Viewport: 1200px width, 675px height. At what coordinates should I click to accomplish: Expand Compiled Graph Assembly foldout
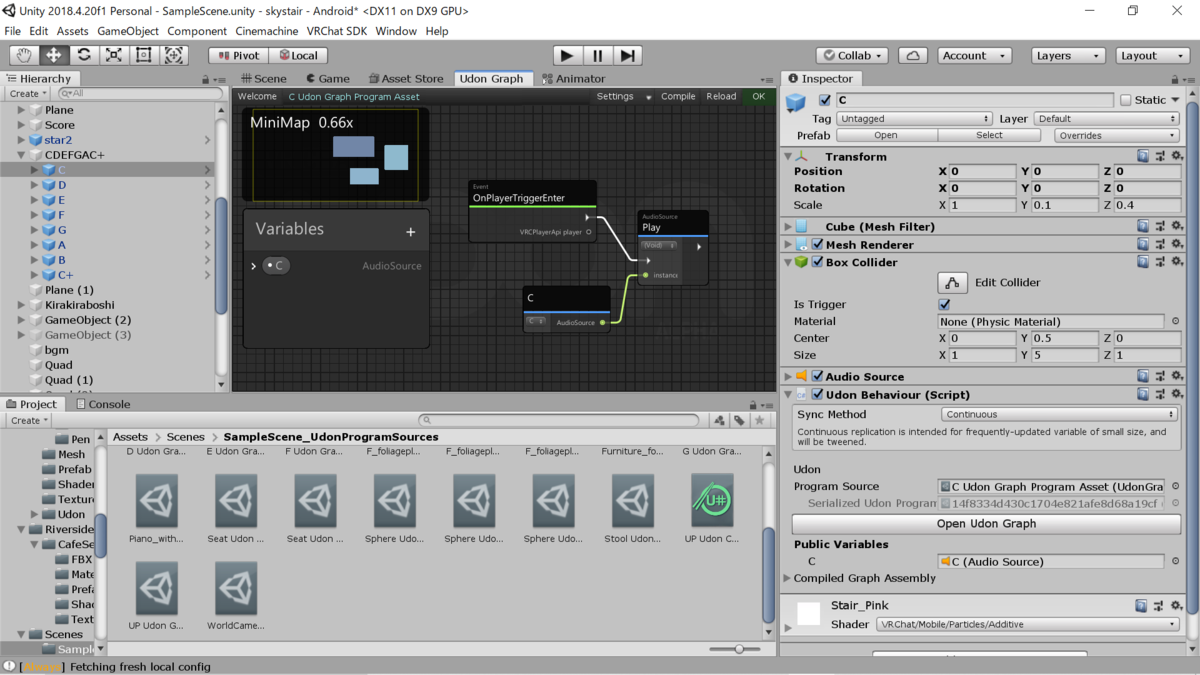pos(788,579)
